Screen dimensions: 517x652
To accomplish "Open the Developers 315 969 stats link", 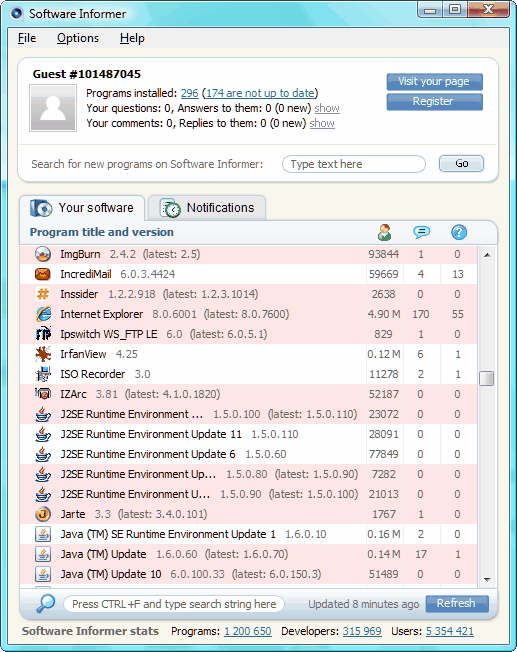I will click(x=362, y=631).
